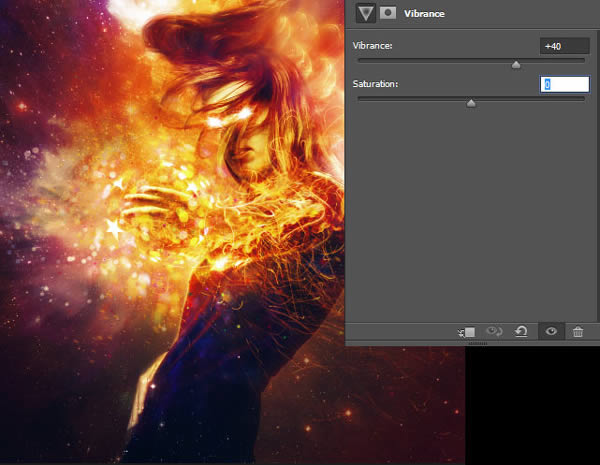
Task: Click the 'Vibrance:' label text
Action: click(372, 46)
